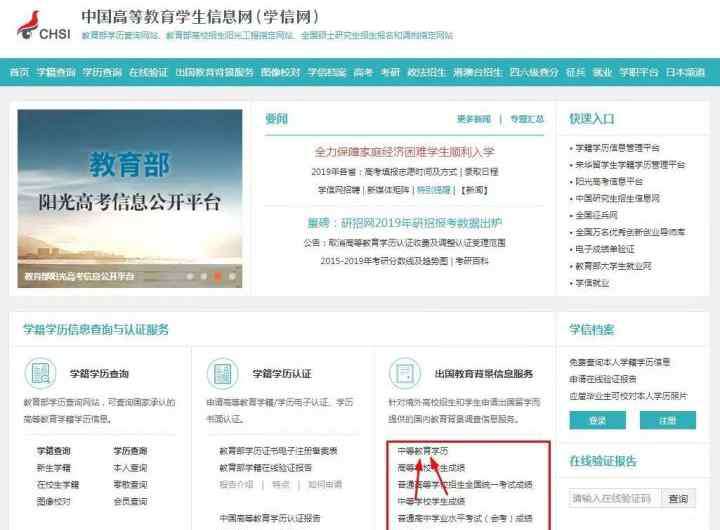
Task: Open 2015-2019年考研分数线及趋势图 link
Action: [x=384, y=261]
